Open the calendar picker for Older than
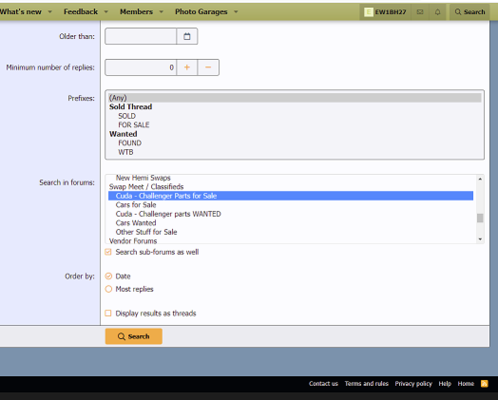Screen dimensions: 498x400 (x=187, y=36)
